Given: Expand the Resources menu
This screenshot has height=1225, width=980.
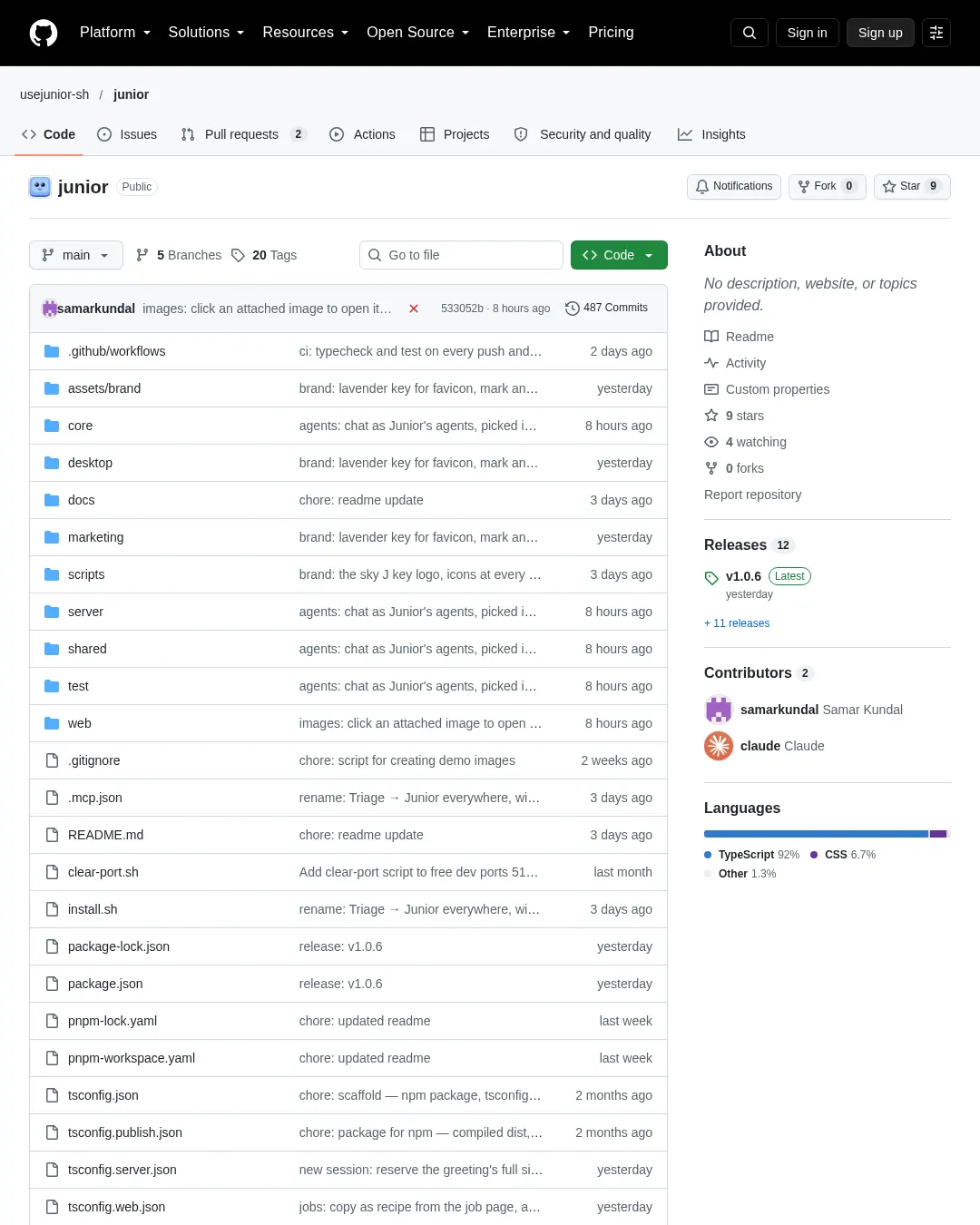Looking at the screenshot, I should (305, 33).
